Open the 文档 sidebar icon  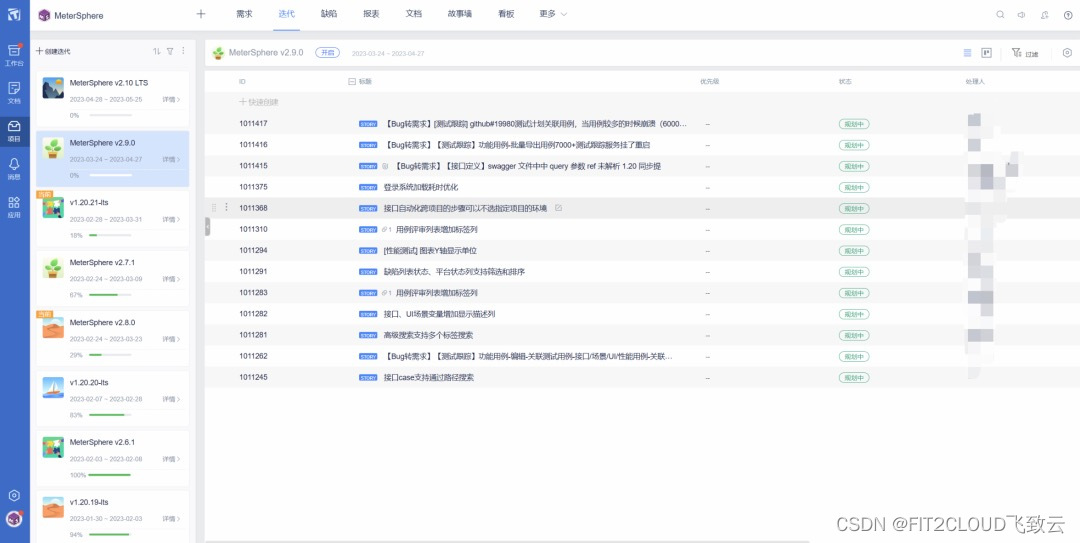click(x=14, y=92)
